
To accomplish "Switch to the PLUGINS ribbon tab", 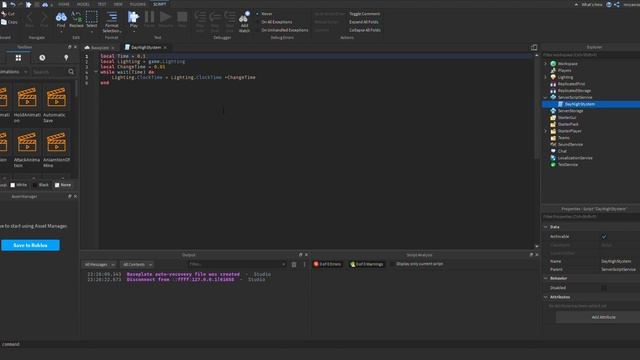I will coord(138,4).
